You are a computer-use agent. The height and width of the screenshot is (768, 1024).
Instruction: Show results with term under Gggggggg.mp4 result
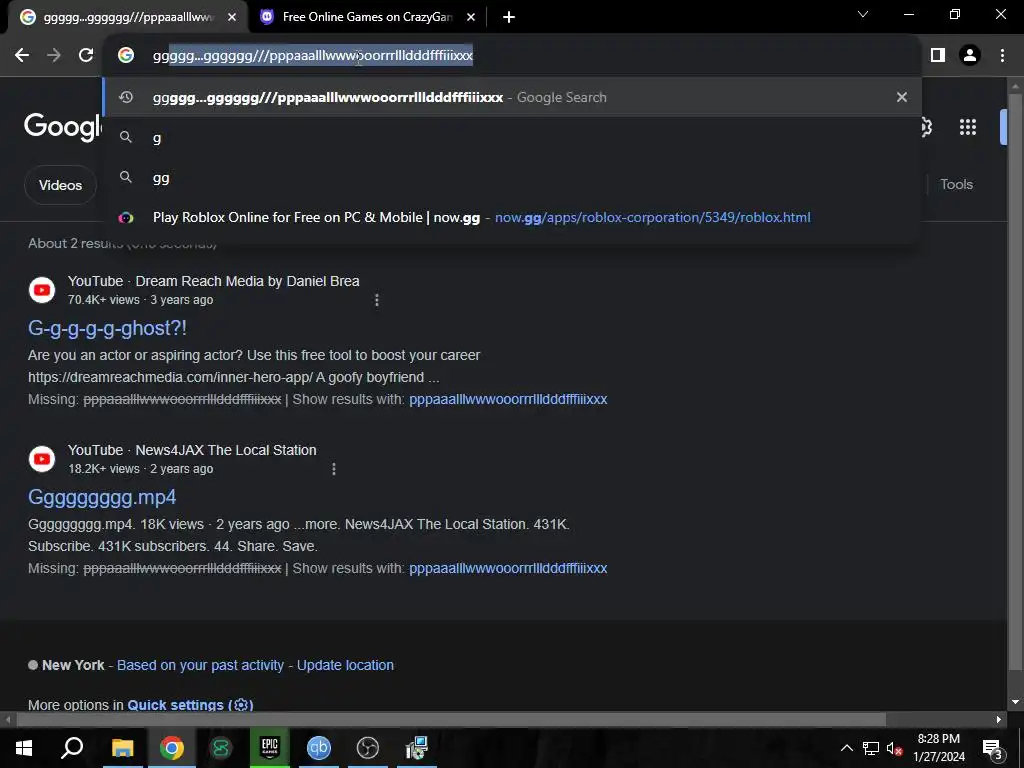(x=508, y=568)
